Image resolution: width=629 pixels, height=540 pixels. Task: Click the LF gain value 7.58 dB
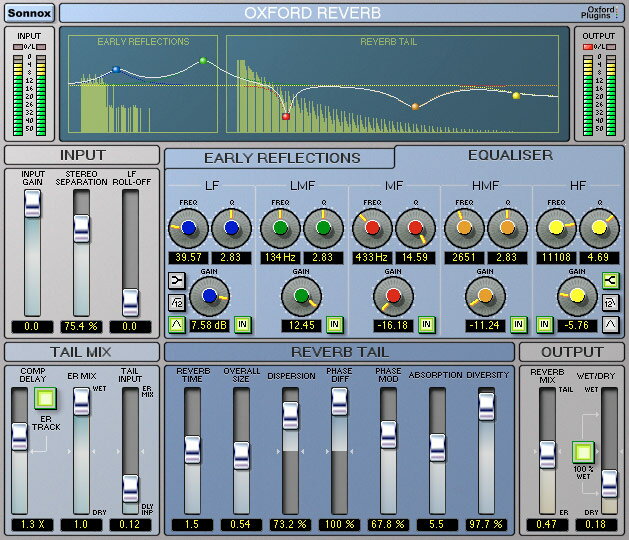209,325
